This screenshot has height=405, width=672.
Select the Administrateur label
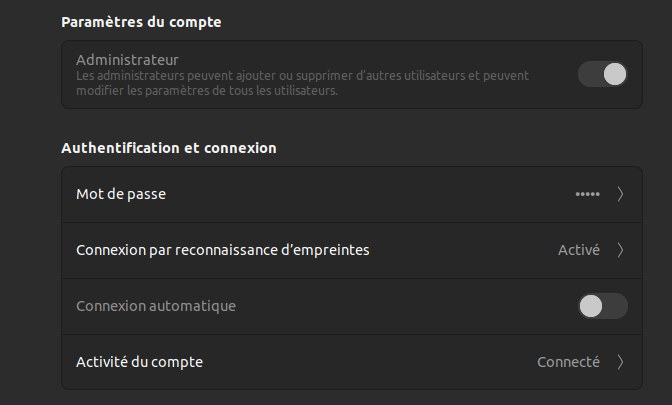[127, 60]
